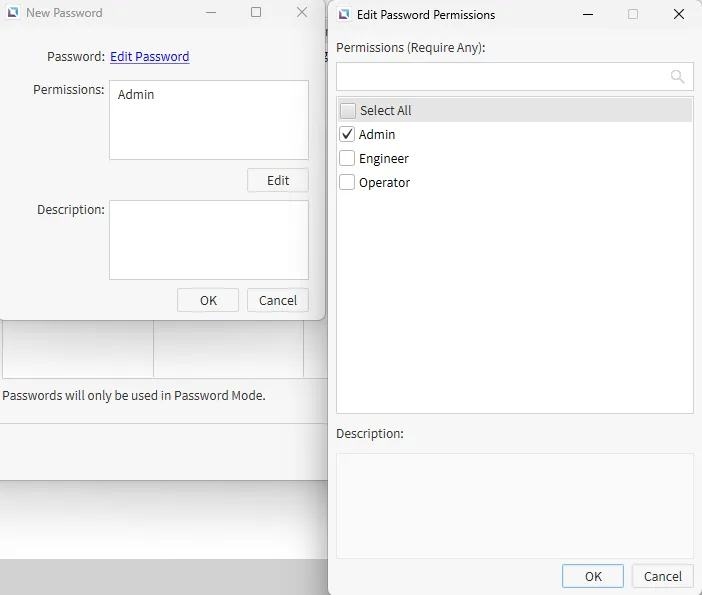Confirm with OK in New Password window
Viewport: 702px width, 595px height.
click(208, 300)
